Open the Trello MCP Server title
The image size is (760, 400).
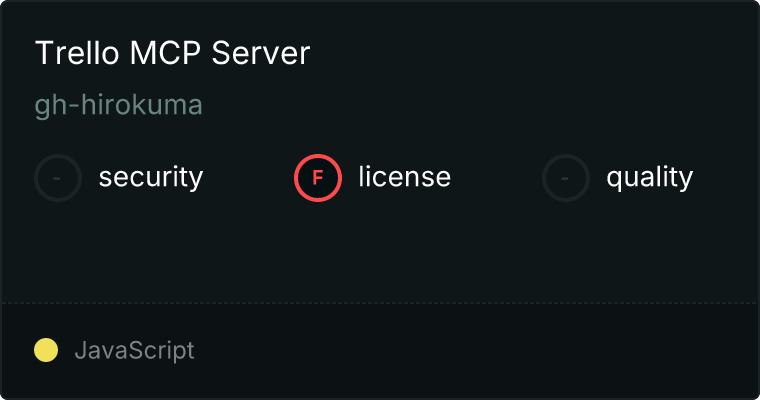[172, 54]
